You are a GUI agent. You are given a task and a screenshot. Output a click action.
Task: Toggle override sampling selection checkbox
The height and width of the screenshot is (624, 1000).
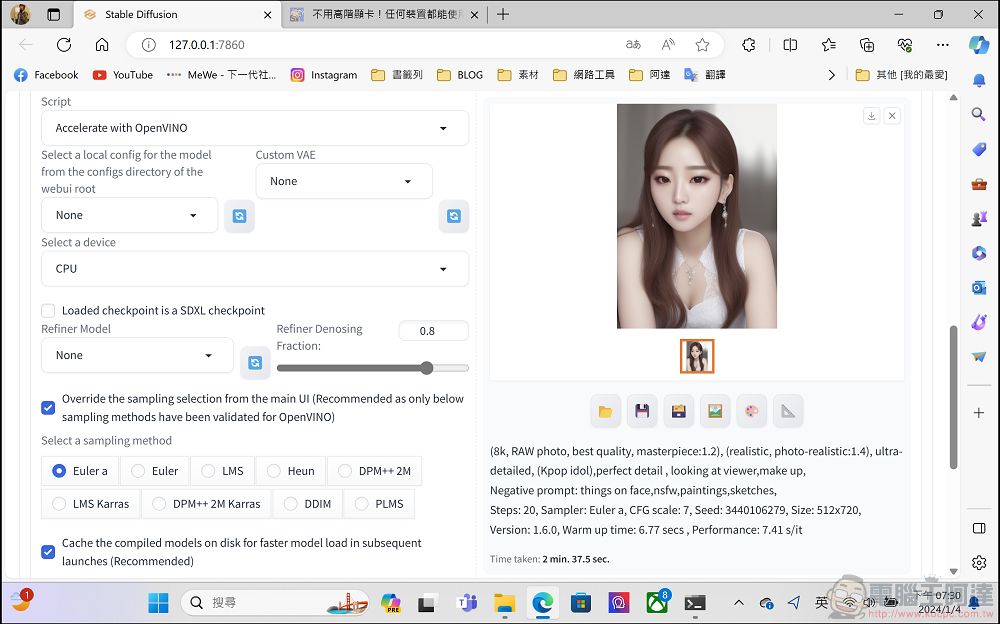[48, 408]
